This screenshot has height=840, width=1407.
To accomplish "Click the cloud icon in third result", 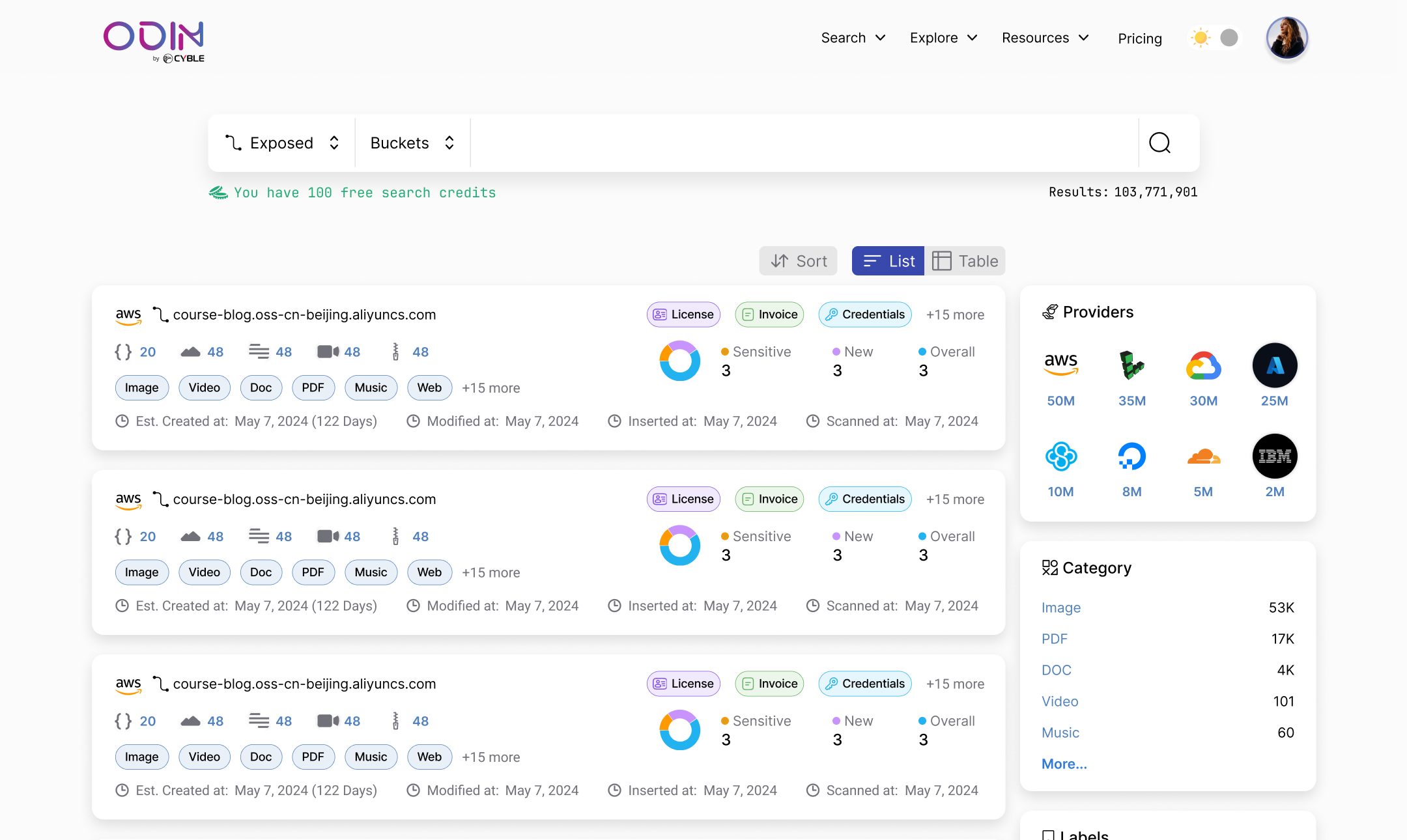I will [x=190, y=721].
